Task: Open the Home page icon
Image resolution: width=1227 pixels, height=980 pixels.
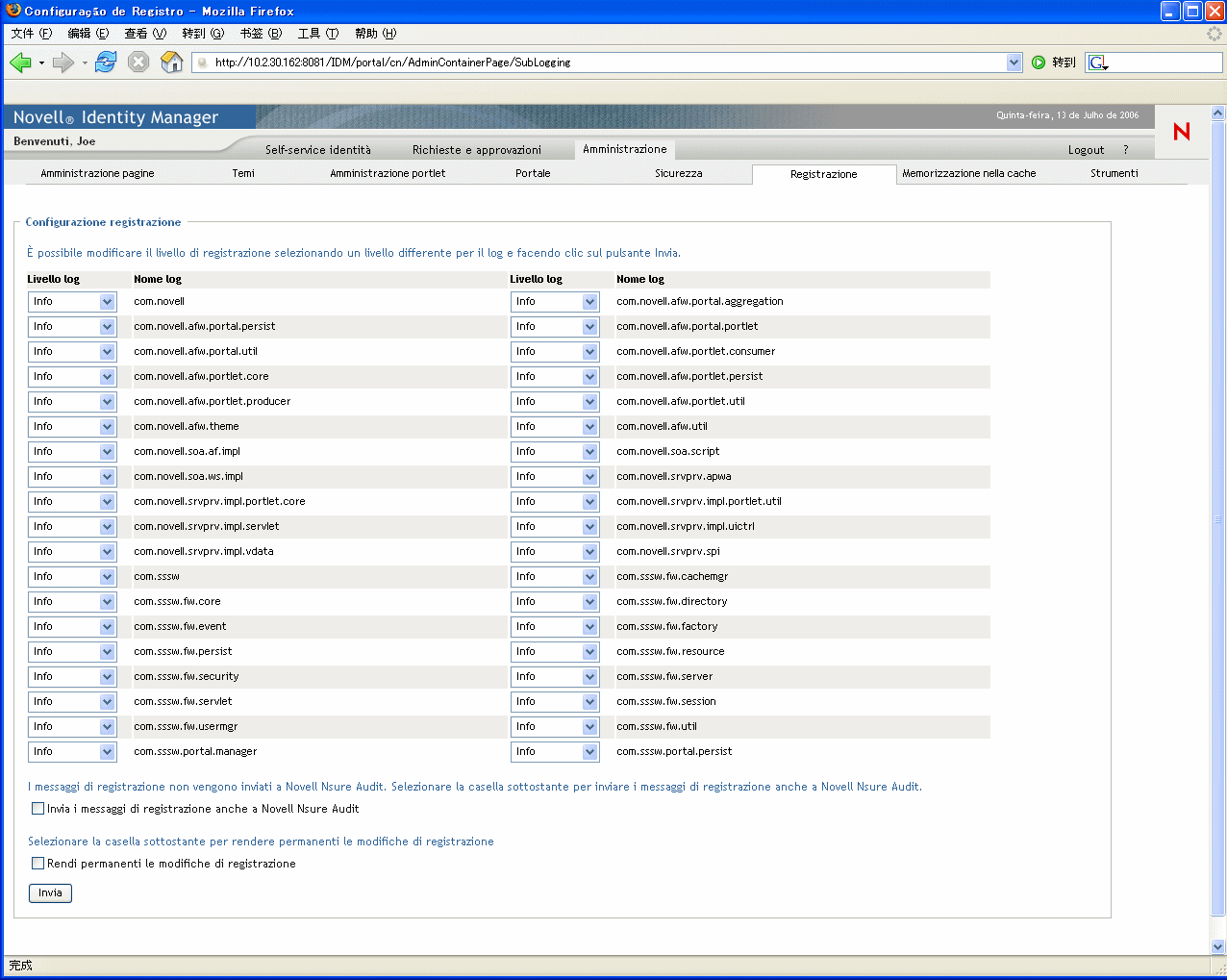Action: pos(171,63)
